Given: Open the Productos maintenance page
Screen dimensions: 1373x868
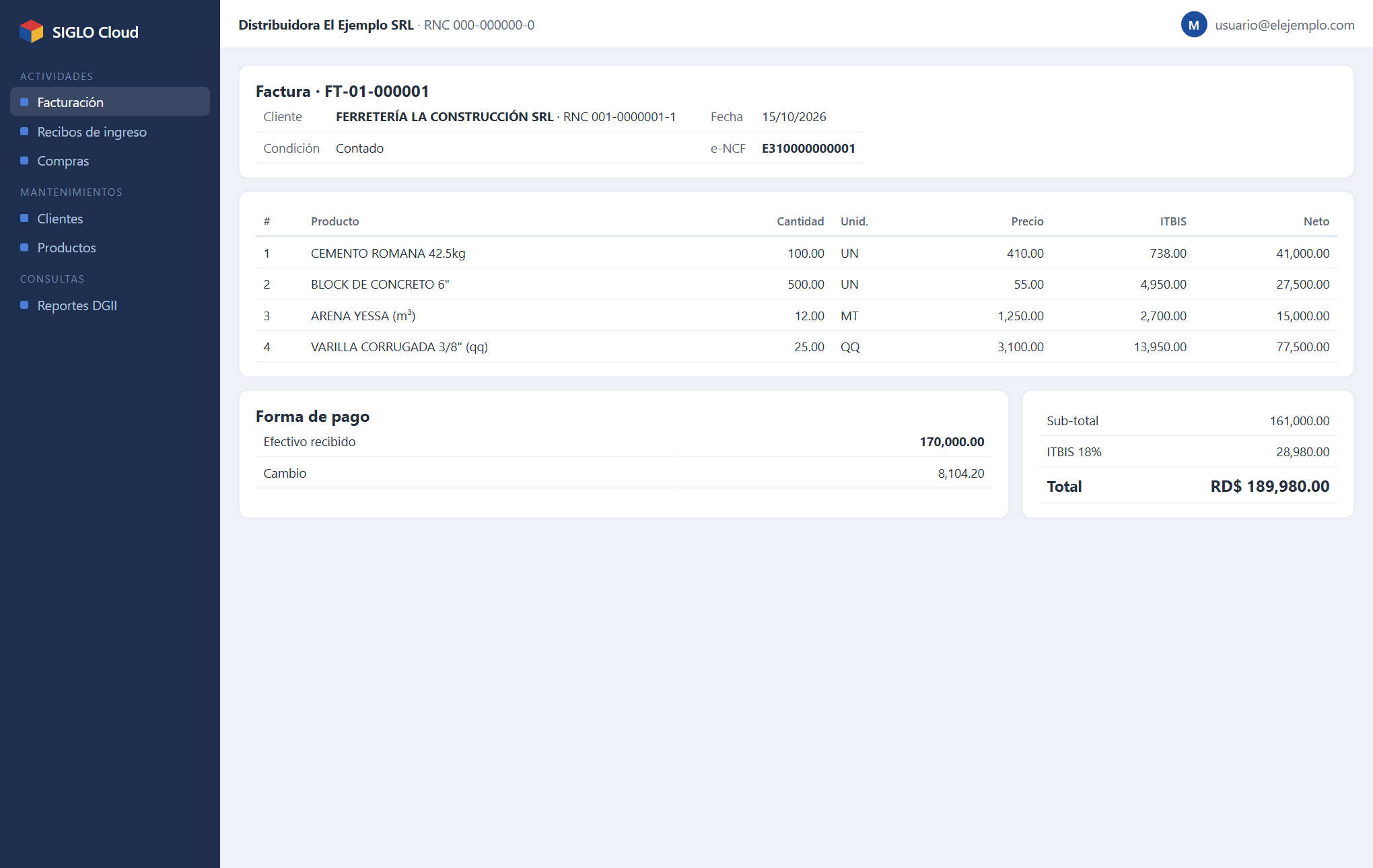Looking at the screenshot, I should (110, 248).
